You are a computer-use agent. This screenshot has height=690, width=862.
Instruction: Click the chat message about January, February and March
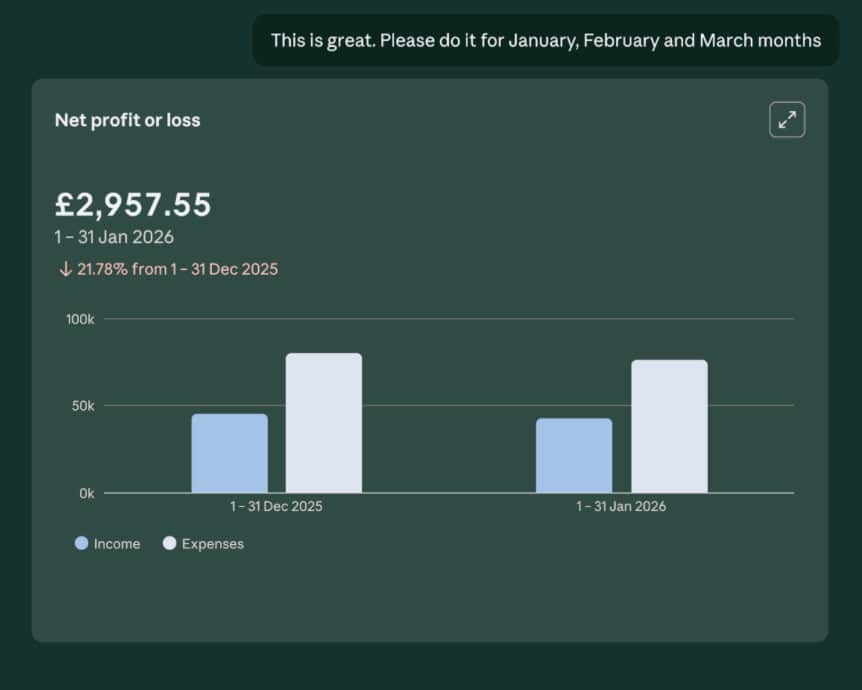point(546,41)
